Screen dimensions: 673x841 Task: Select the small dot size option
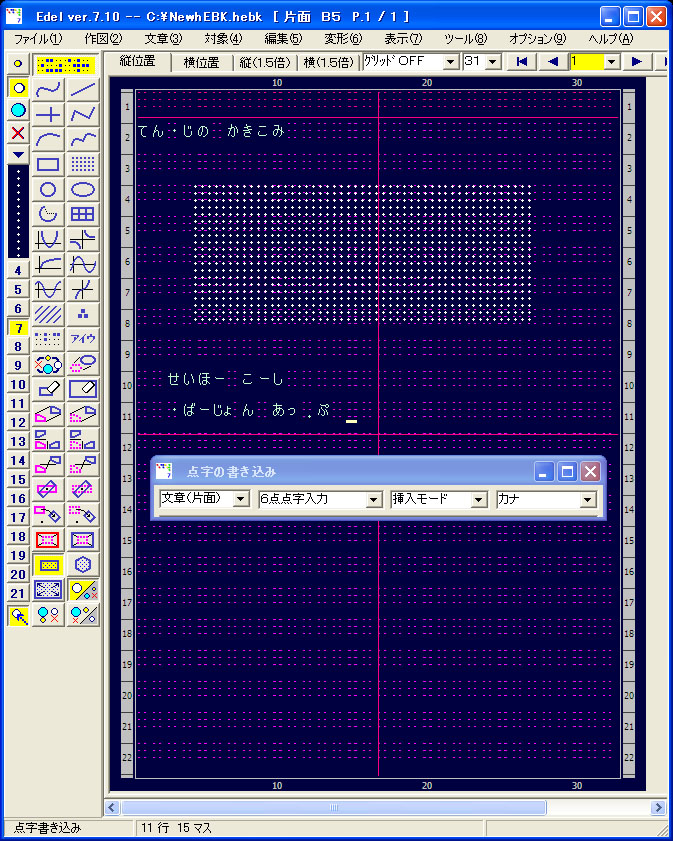17,63
